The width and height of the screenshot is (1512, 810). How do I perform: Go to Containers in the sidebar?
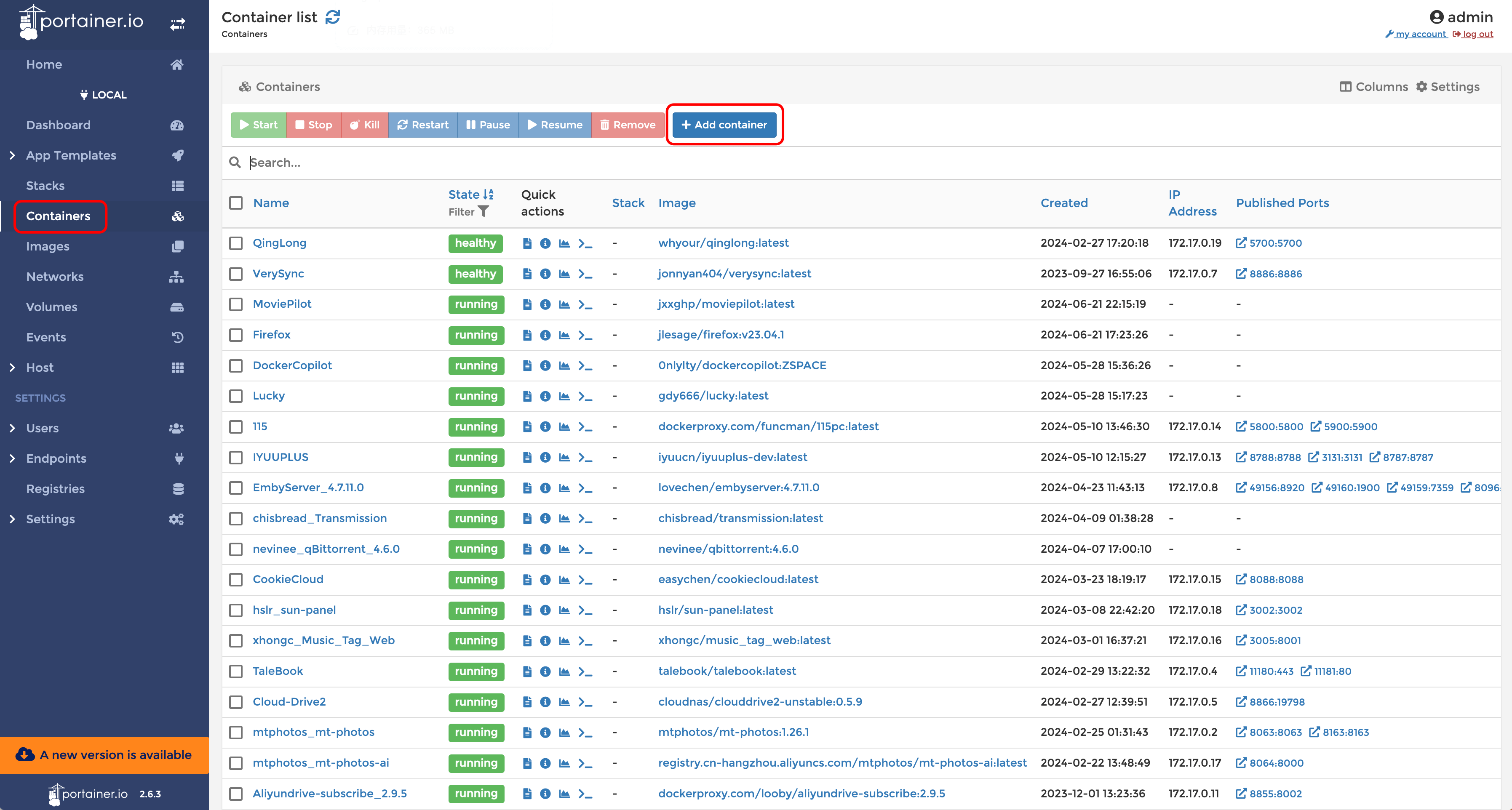pos(58,216)
